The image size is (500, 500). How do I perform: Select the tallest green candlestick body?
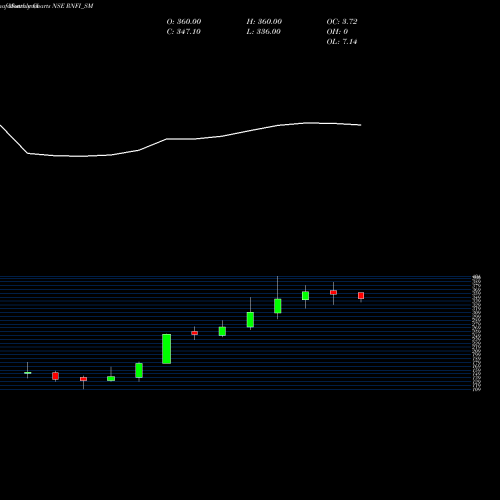[167, 349]
